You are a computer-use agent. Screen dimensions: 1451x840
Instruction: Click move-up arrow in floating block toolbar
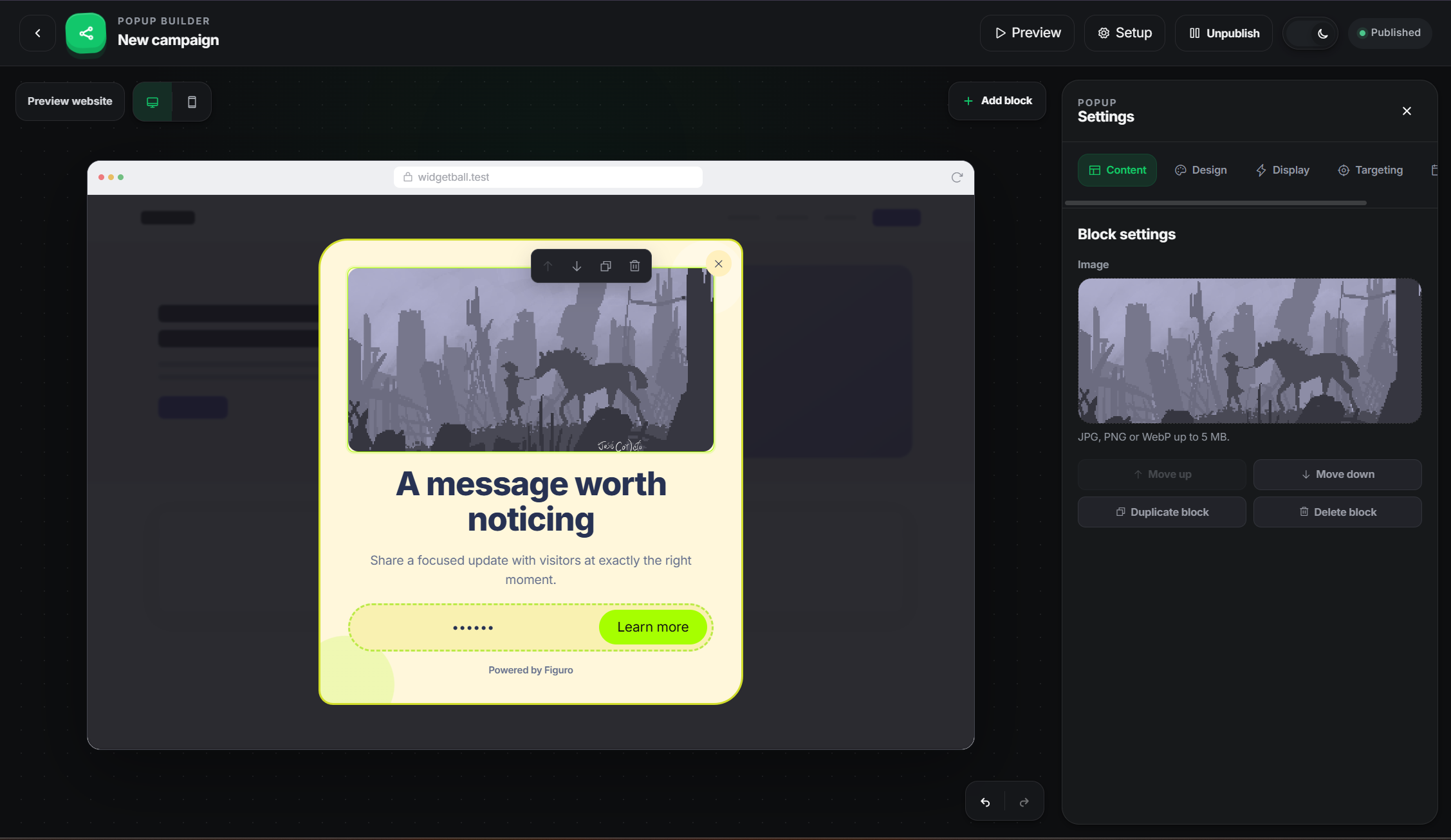coord(548,266)
